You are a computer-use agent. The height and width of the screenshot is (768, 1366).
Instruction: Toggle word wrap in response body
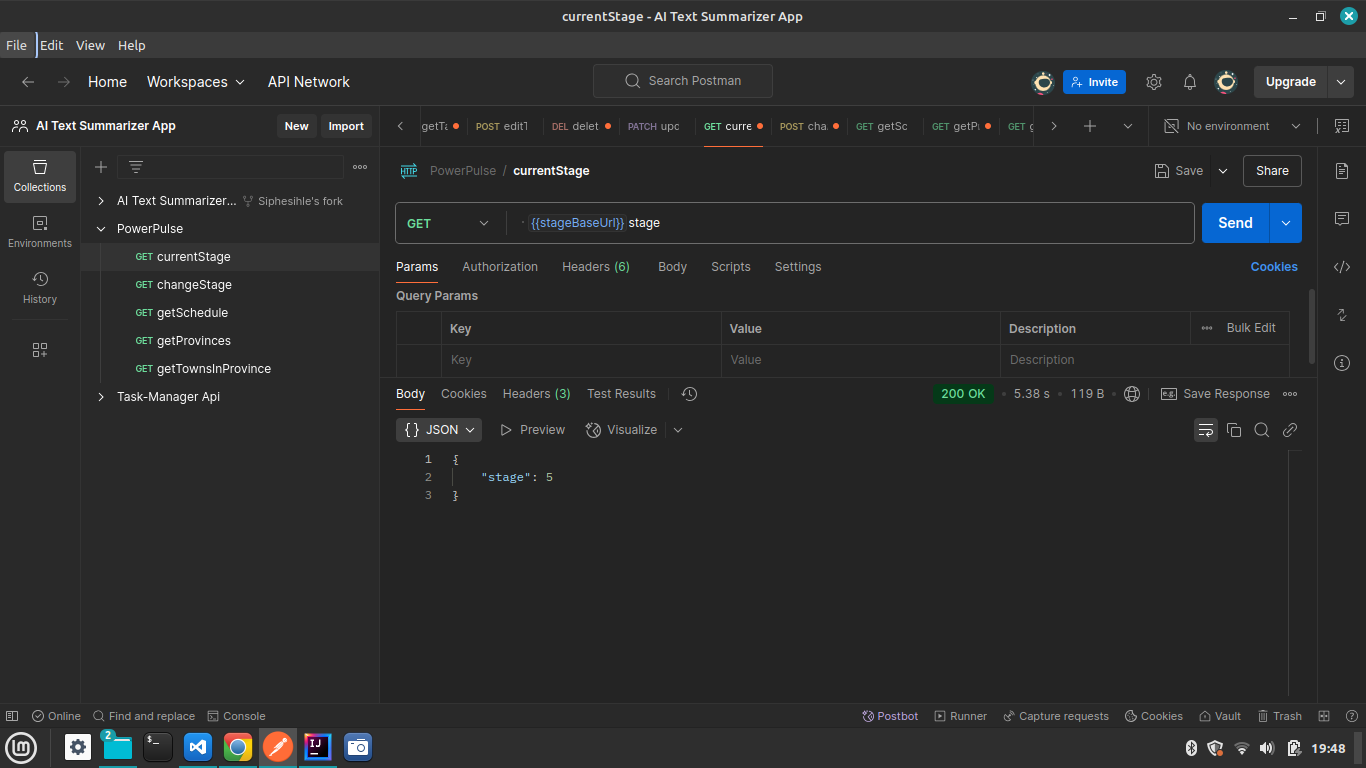click(1206, 430)
